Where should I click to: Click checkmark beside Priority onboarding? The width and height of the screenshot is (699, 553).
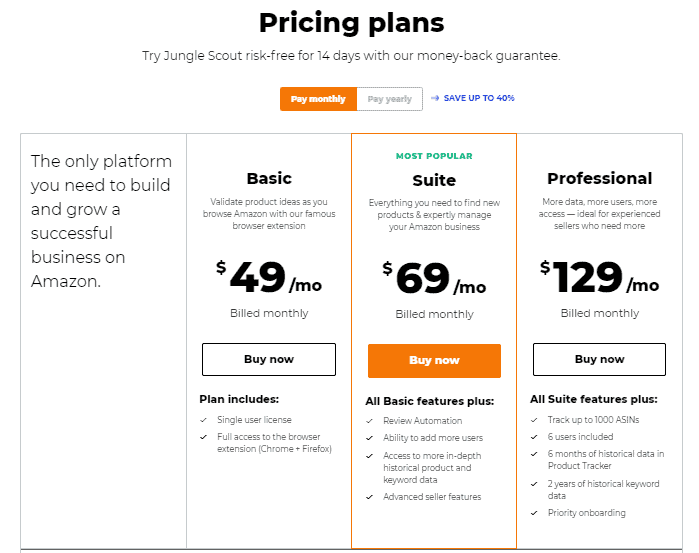point(534,513)
